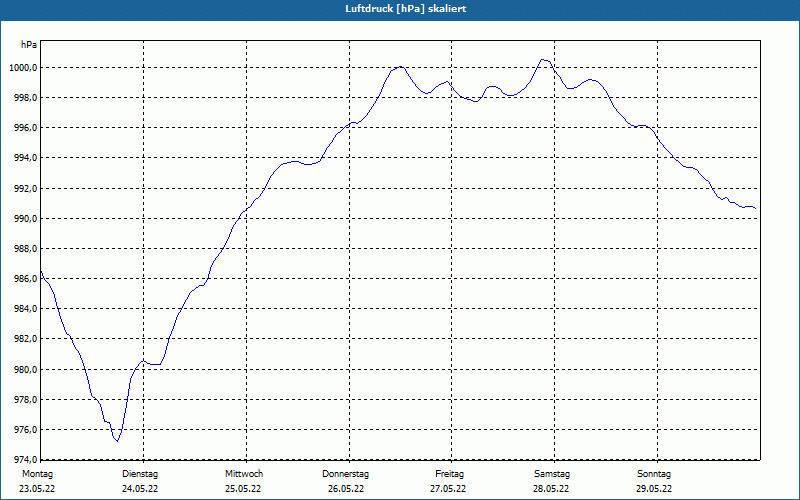Click the 26.05.22 date label
Viewport: 800px width, 500px height.
pyautogui.click(x=346, y=489)
